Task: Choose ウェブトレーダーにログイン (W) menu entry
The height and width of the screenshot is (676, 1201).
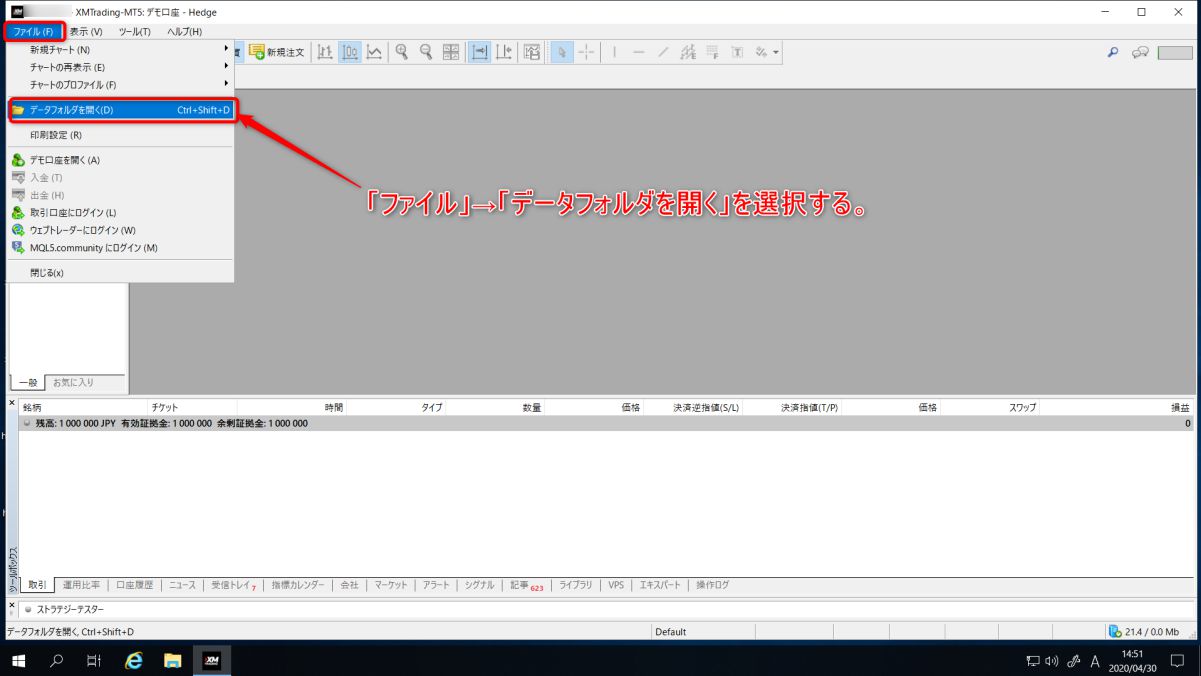Action: pos(121,230)
